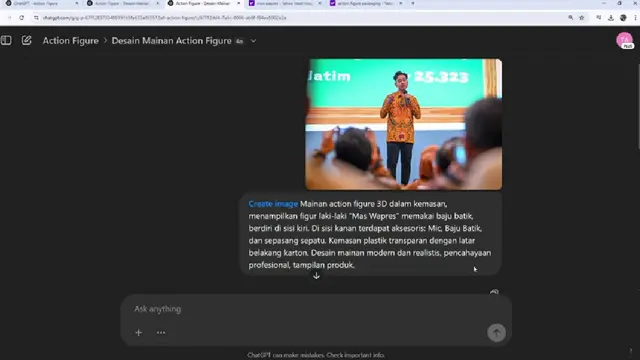Open the Chrome profile icon in toolbar

coord(623,18)
